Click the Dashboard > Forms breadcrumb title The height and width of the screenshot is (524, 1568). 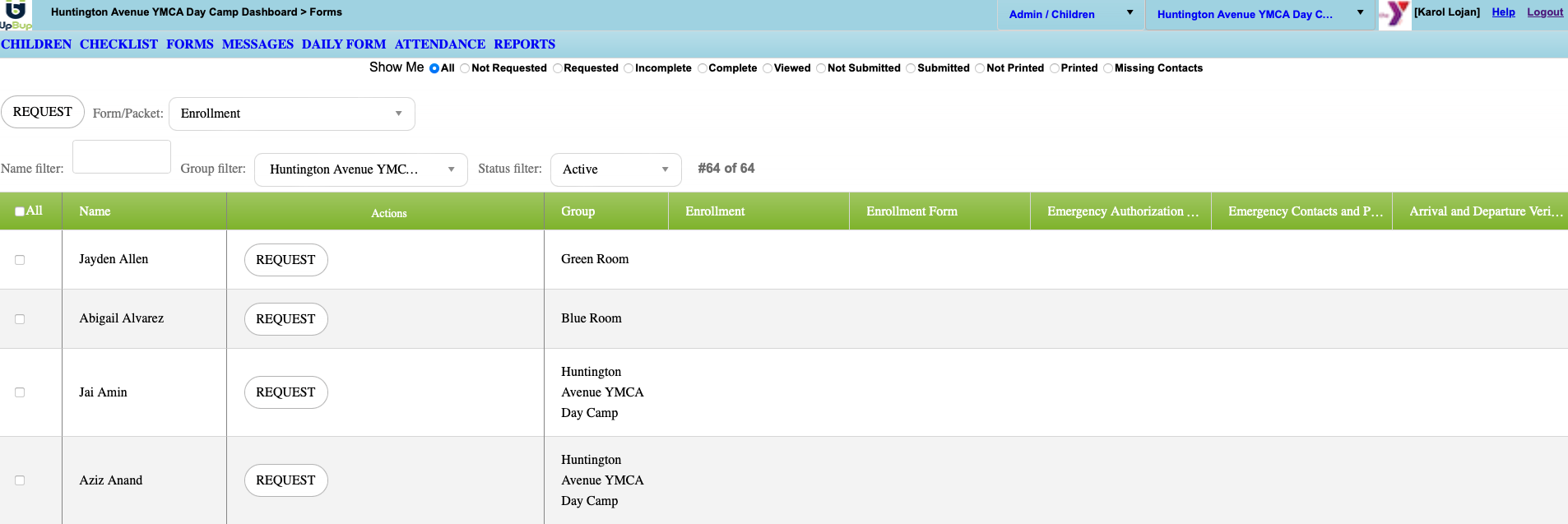click(197, 12)
